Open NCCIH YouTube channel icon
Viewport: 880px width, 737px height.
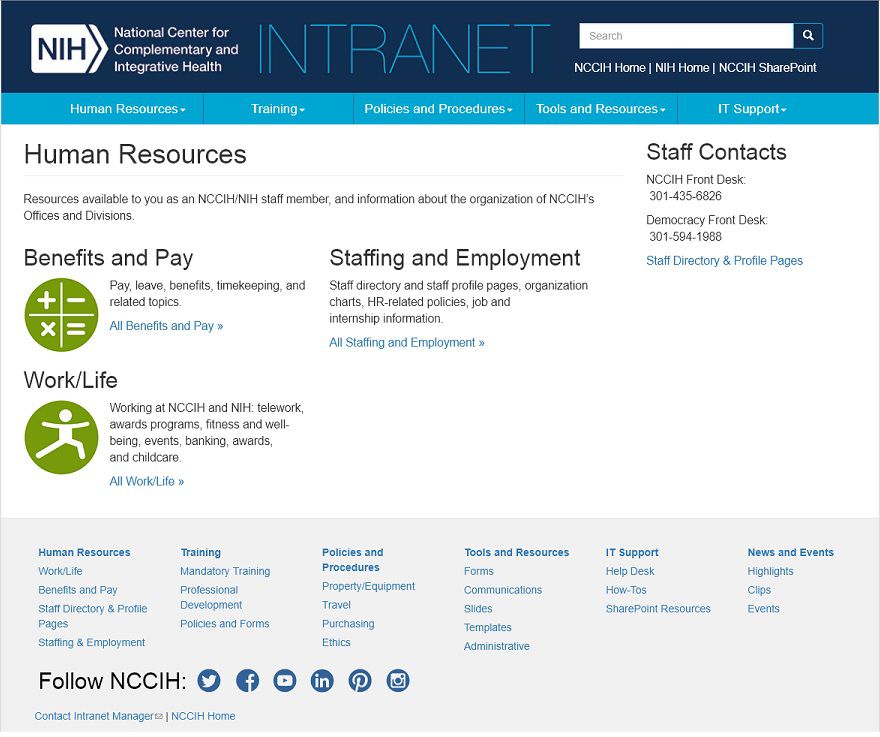(285, 680)
